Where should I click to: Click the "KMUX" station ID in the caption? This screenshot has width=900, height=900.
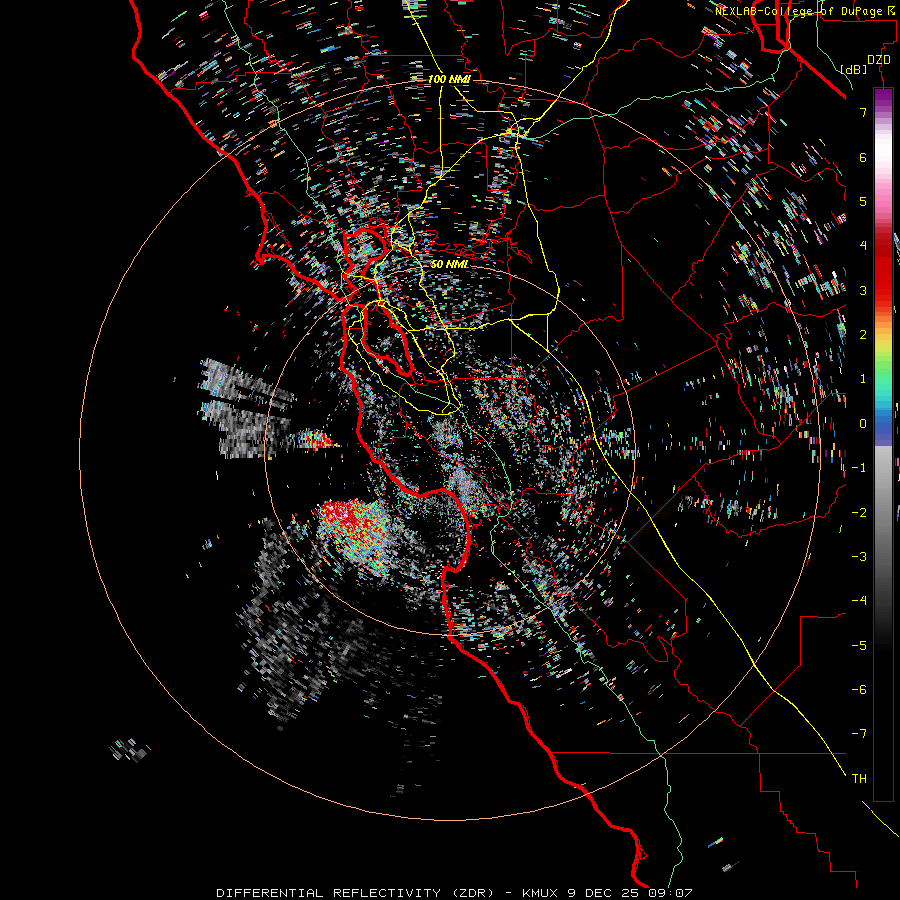click(540, 893)
